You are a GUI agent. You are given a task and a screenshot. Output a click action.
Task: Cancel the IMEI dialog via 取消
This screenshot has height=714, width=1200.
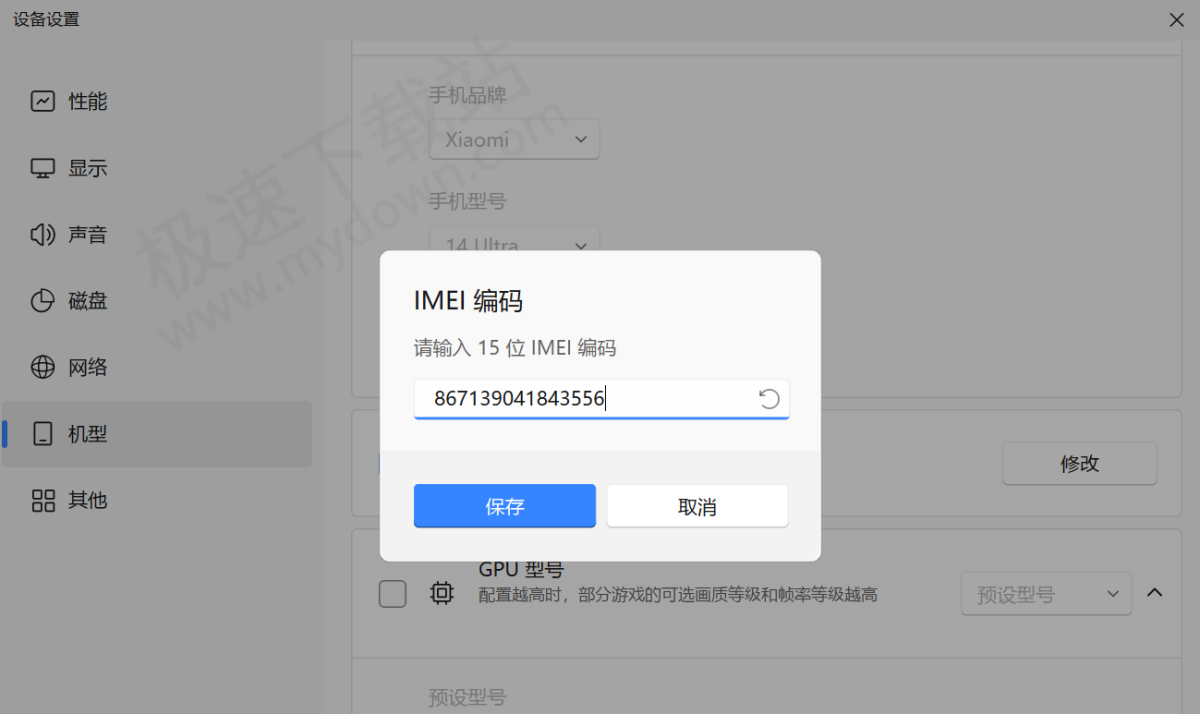[697, 506]
